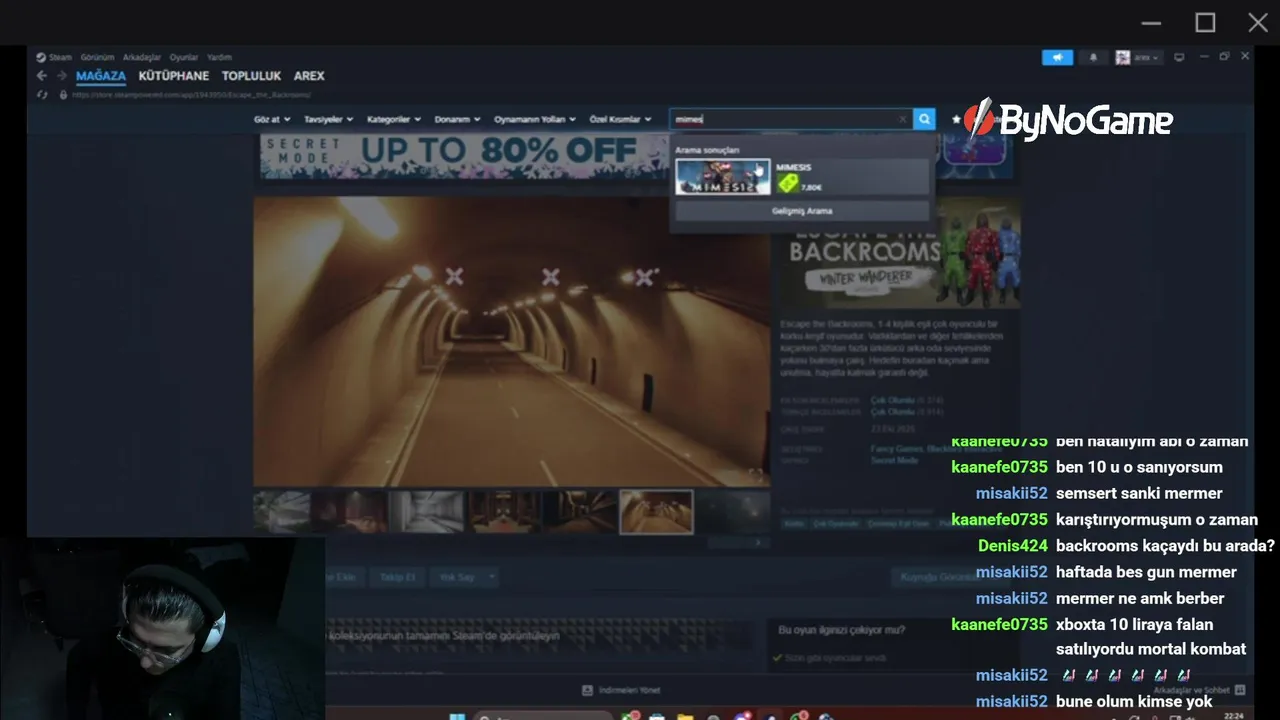Image resolution: width=1280 pixels, height=720 pixels.
Task: Expand the Tavsiyeler menu
Action: 329,119
